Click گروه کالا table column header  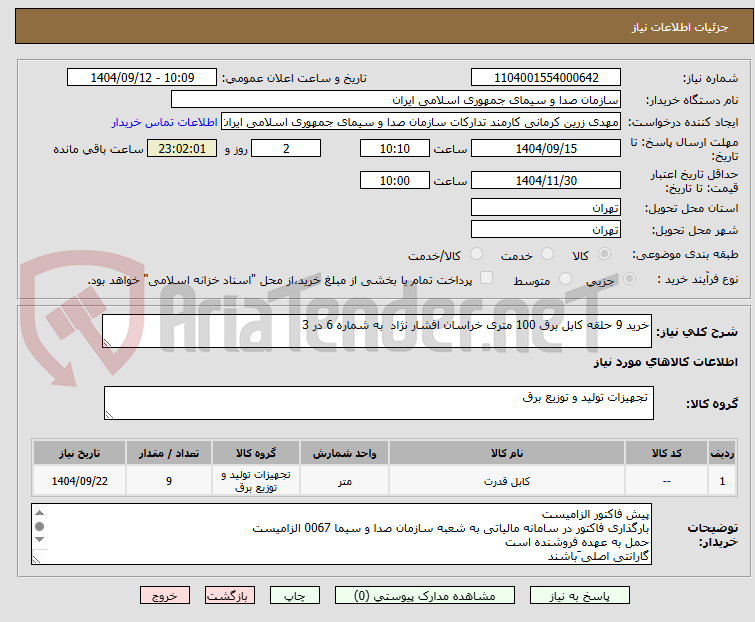256,453
